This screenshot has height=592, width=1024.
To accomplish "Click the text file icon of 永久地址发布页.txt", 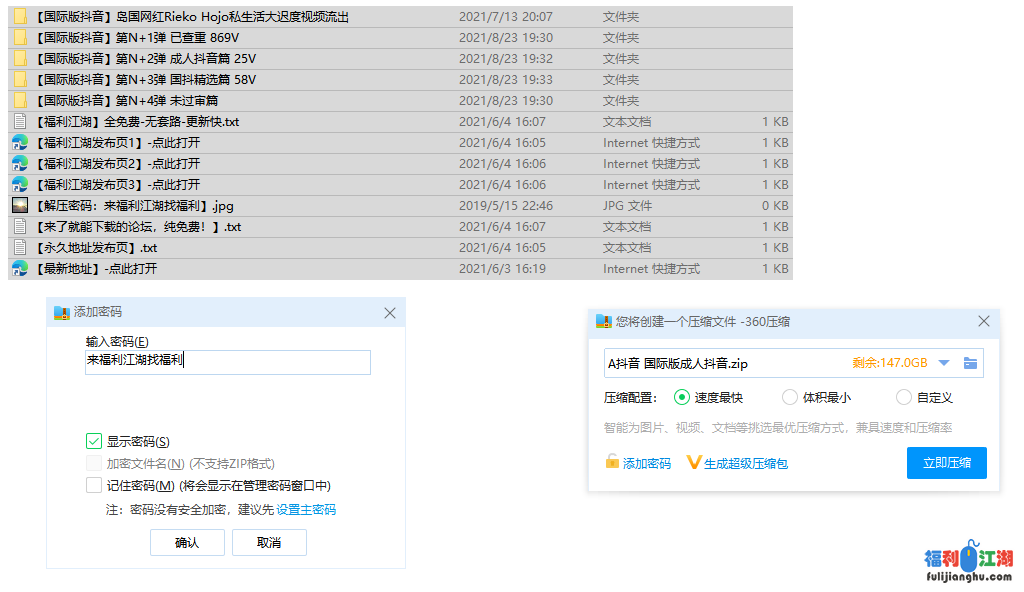I will point(19,248).
